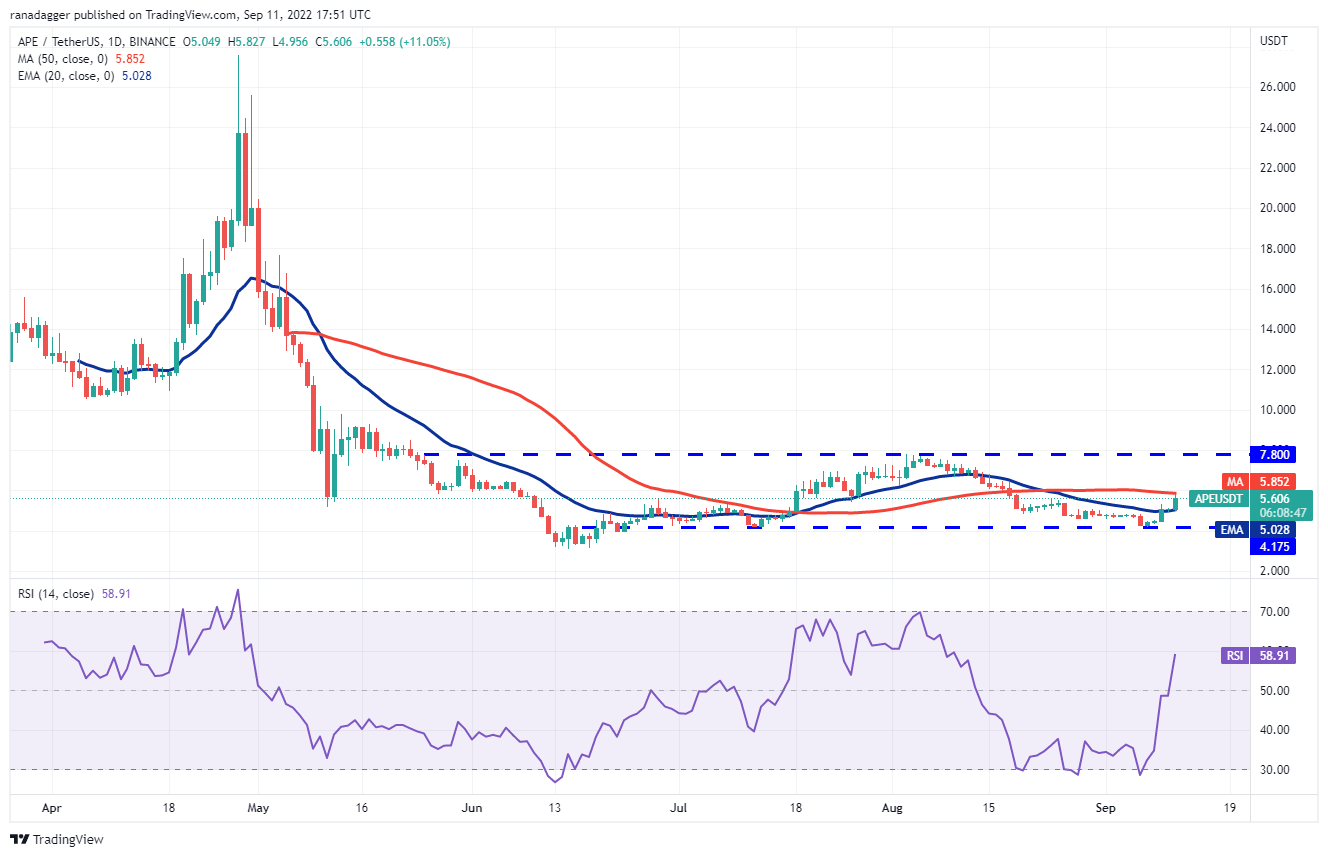Click the TradingView logo in the bottom corner
1328x857 pixels.
[x=57, y=839]
